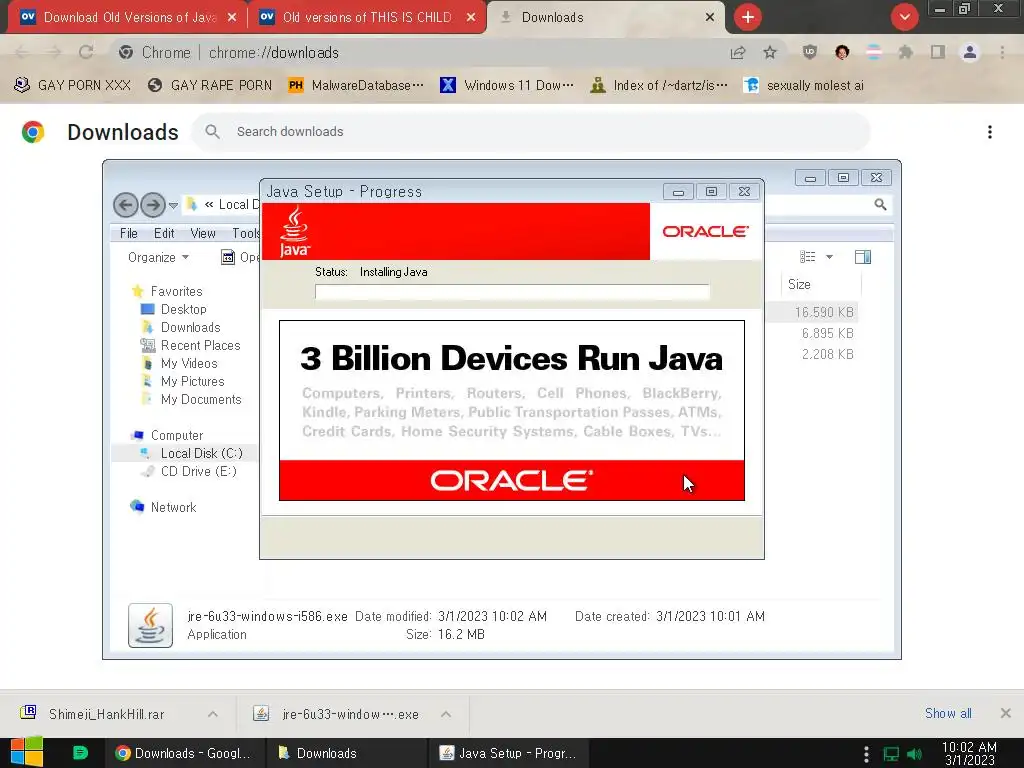Image resolution: width=1024 pixels, height=768 pixels.
Task: Open the Index of /~dartz bookmark
Action: pos(659,86)
